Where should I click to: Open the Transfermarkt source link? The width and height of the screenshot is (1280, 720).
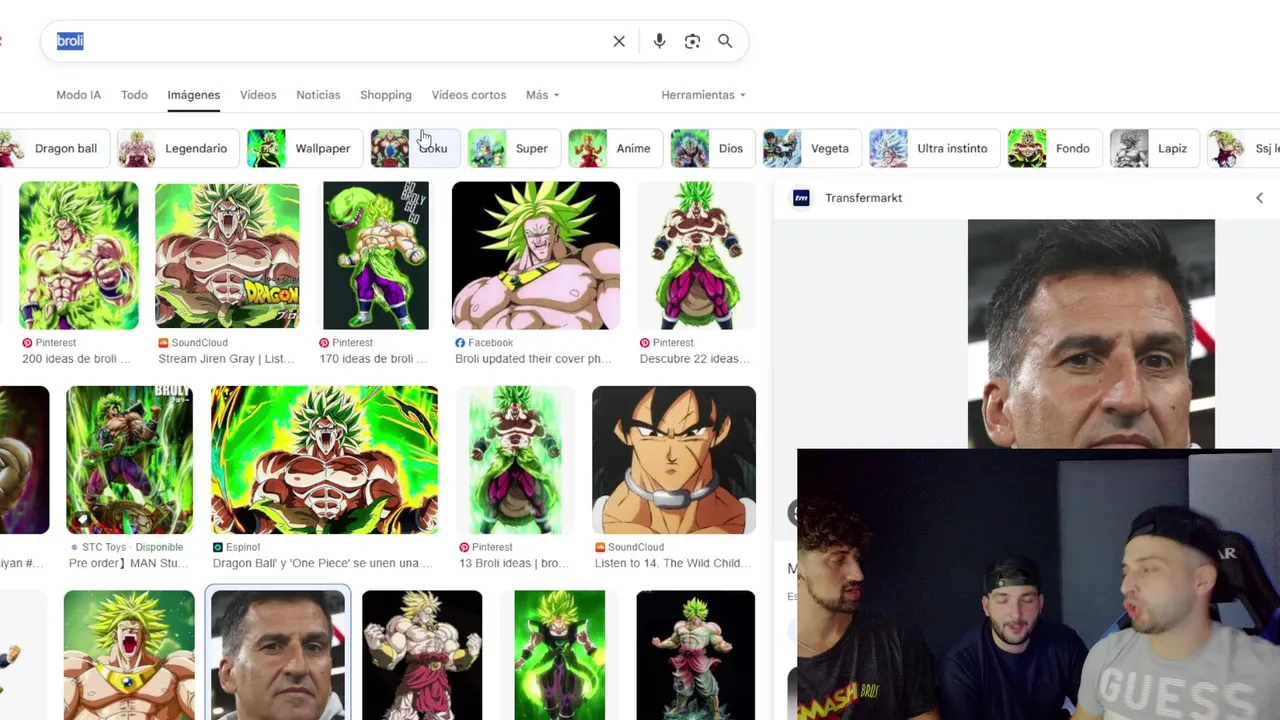(x=863, y=198)
